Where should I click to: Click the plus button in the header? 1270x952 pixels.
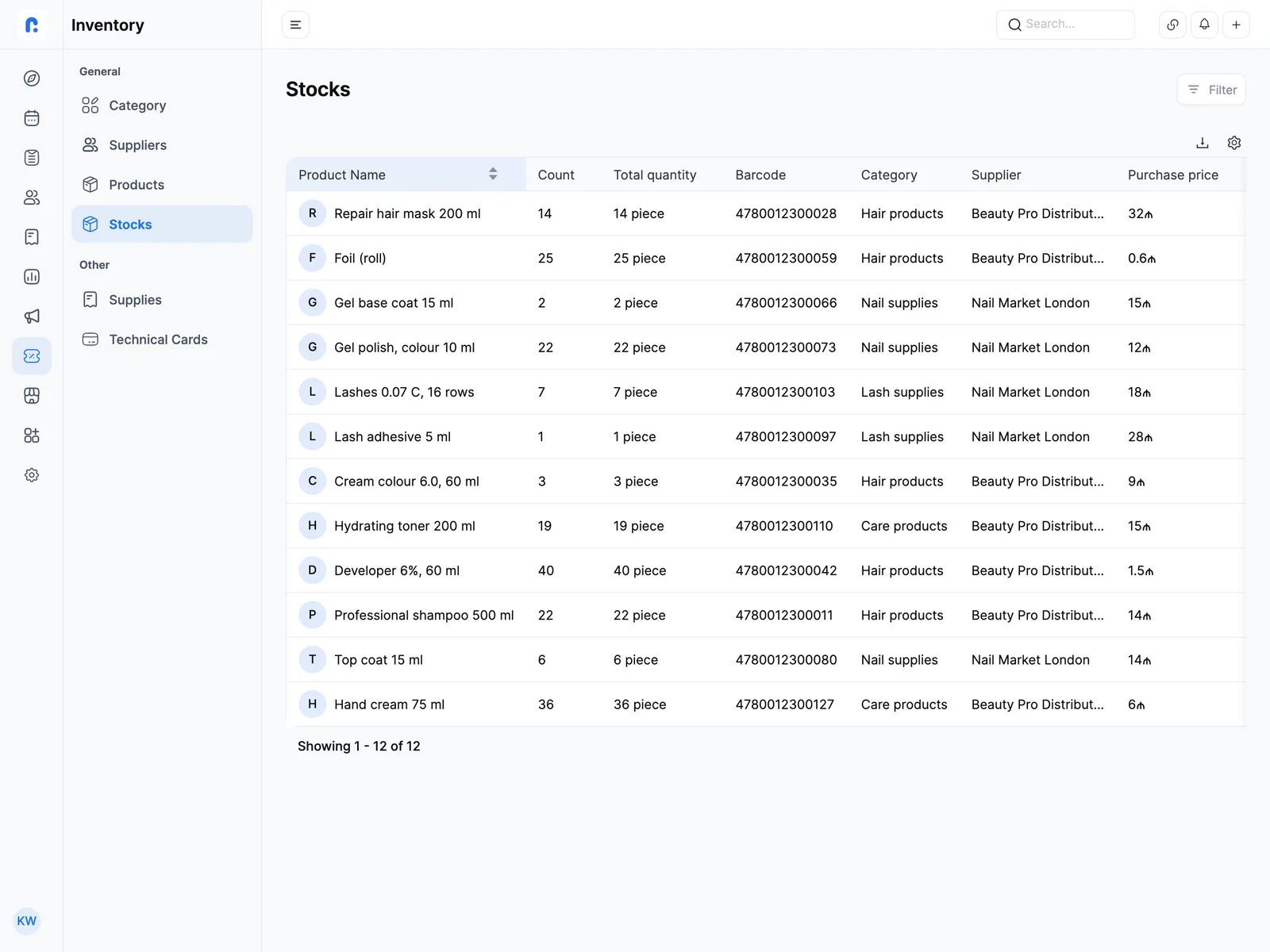pos(1236,25)
